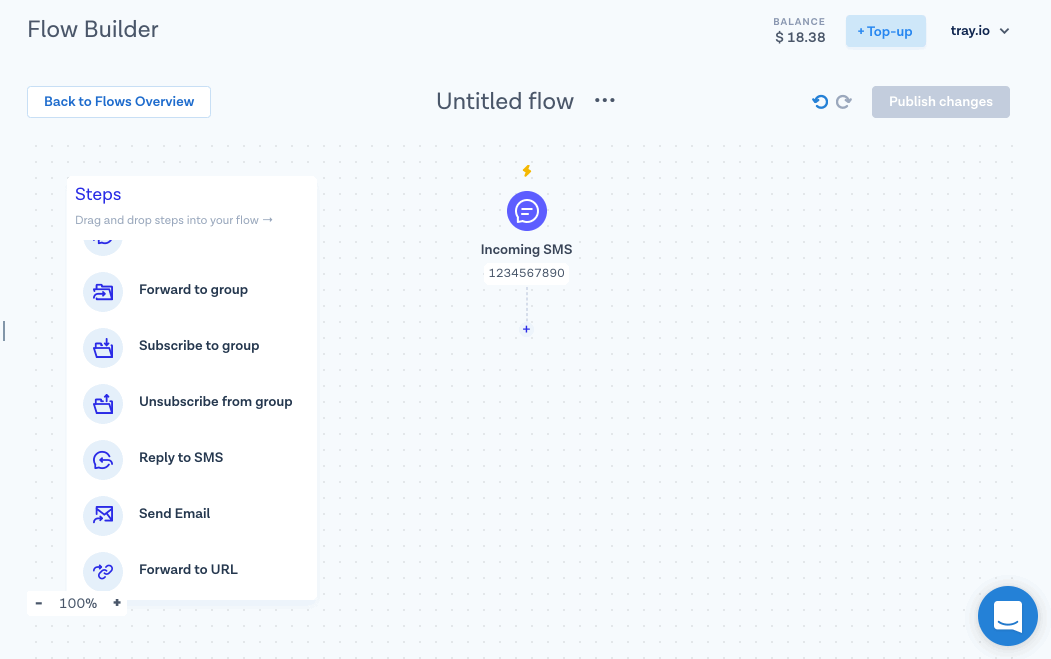Select the Unsubscribe from group step icon

[103, 404]
